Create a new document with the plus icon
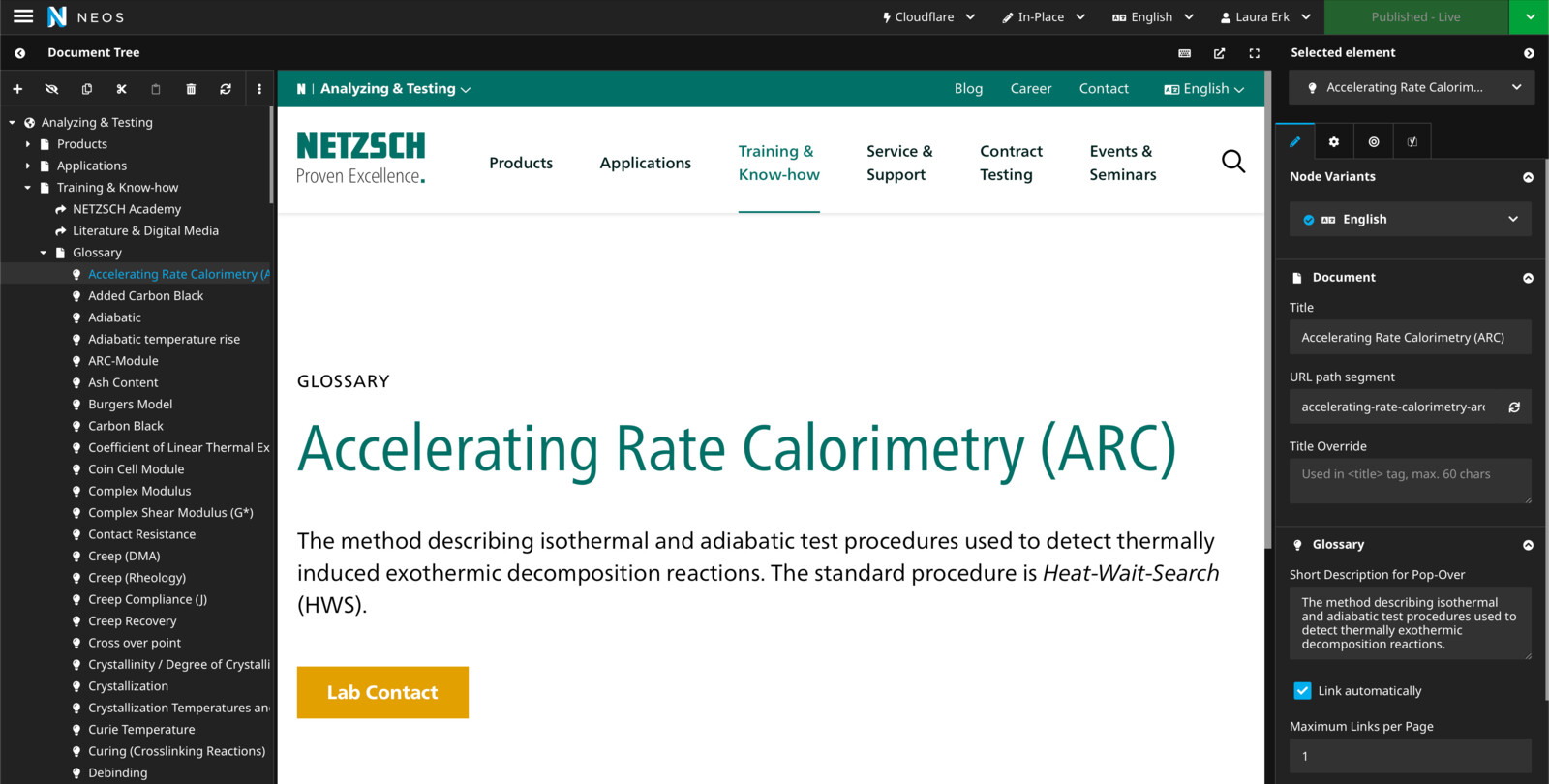 pos(17,89)
